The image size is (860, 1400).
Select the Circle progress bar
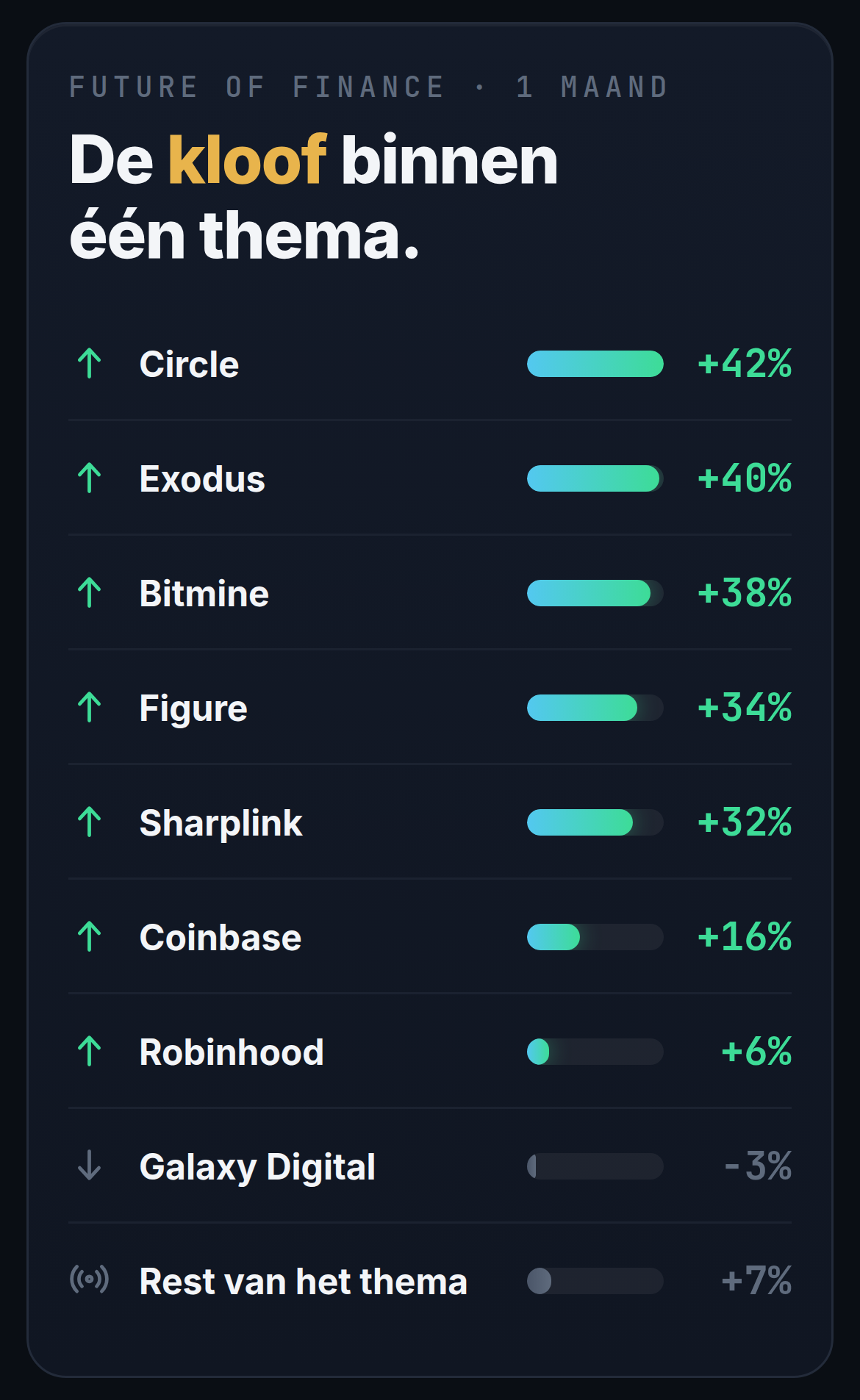pos(595,364)
